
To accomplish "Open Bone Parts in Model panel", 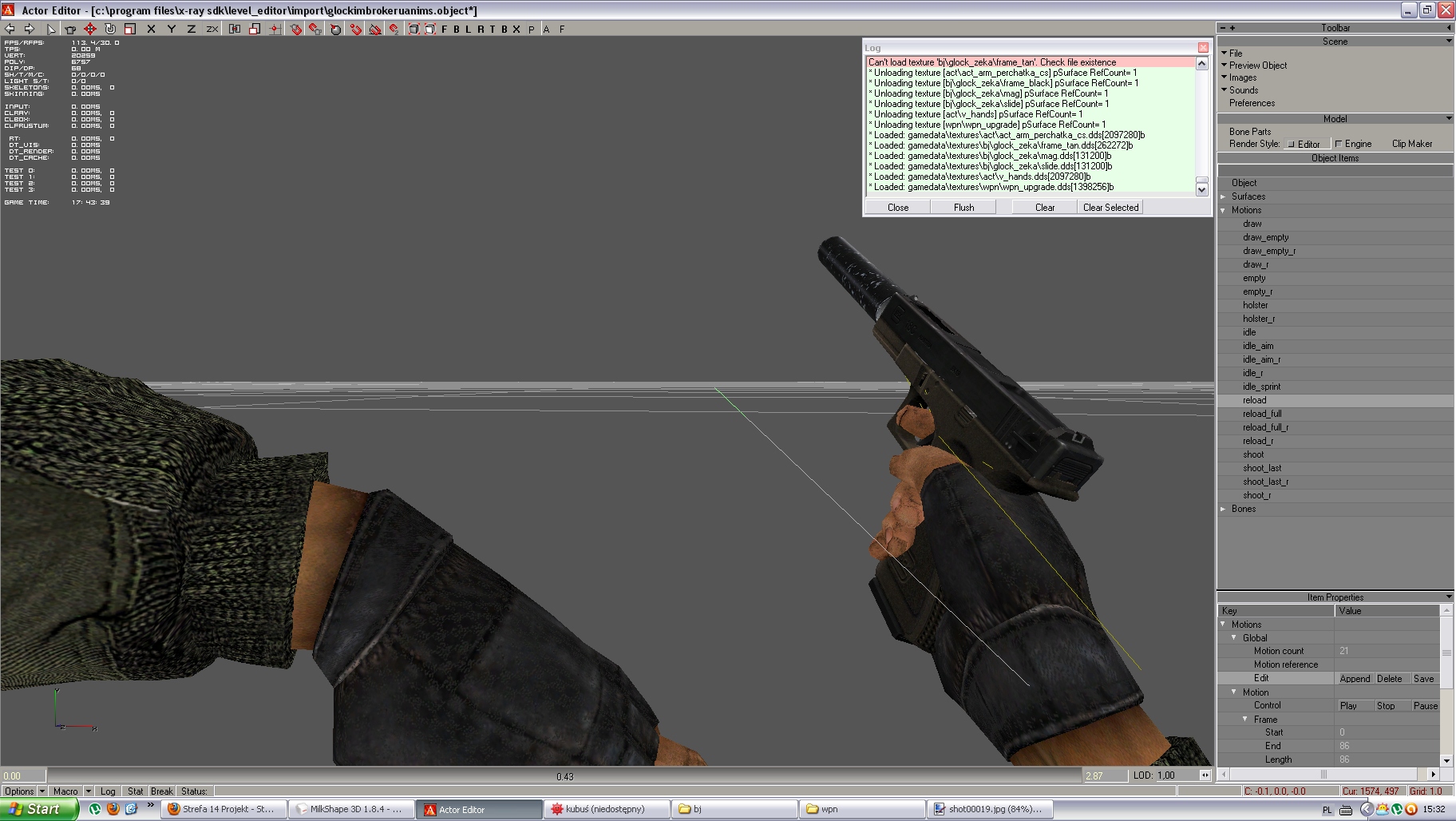I will click(x=1250, y=132).
